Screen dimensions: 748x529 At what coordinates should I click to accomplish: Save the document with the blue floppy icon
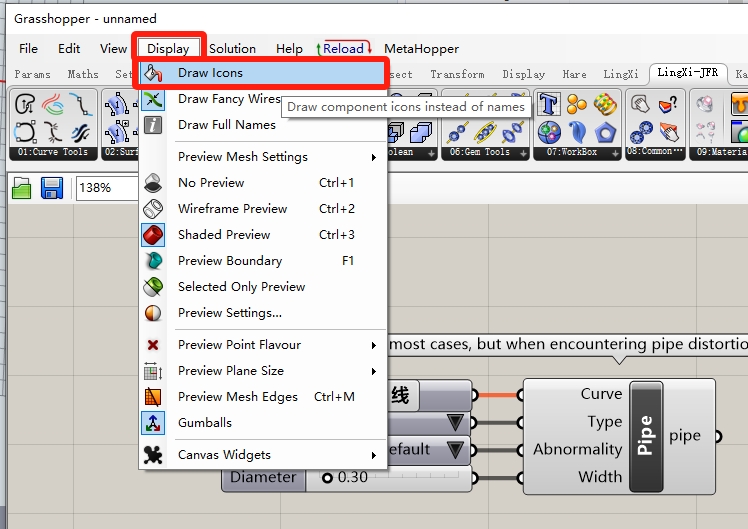[x=52, y=188]
